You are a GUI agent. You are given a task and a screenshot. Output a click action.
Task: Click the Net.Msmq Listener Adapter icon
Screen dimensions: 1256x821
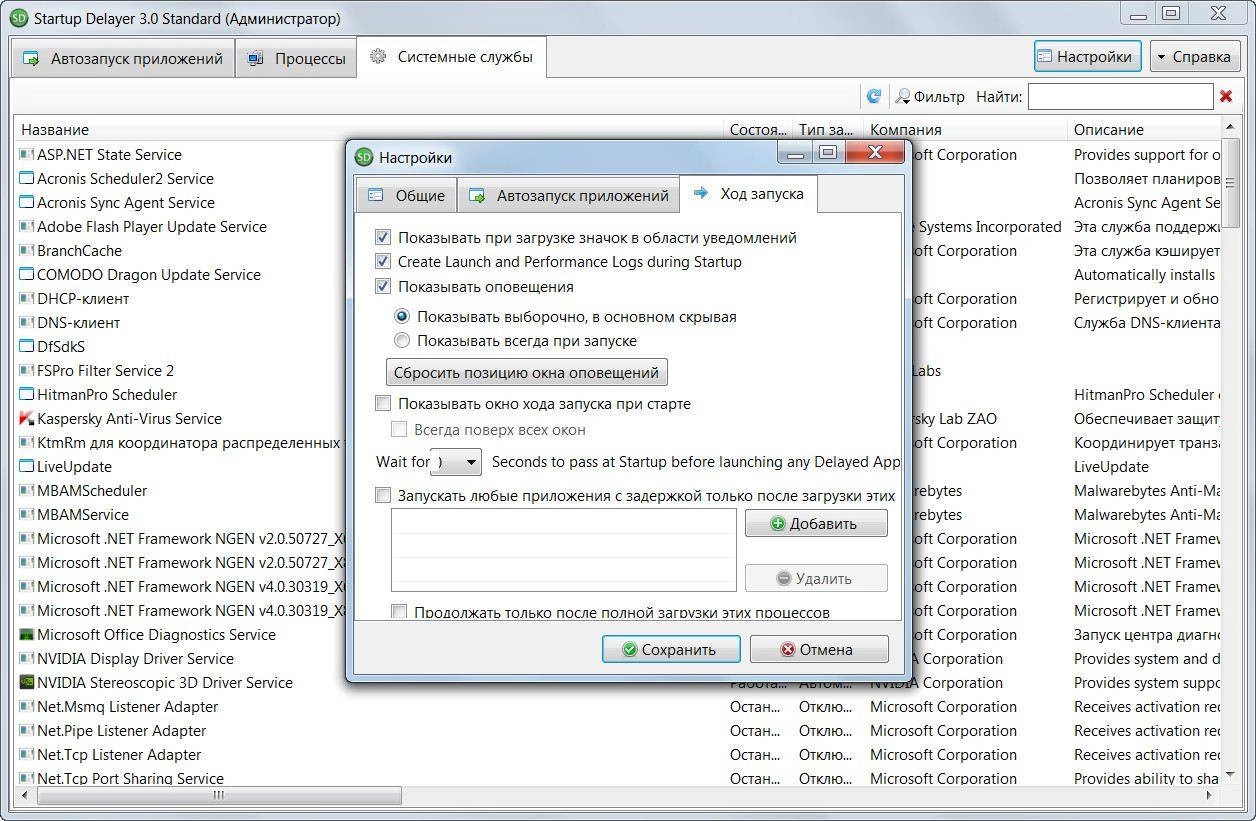pos(27,707)
